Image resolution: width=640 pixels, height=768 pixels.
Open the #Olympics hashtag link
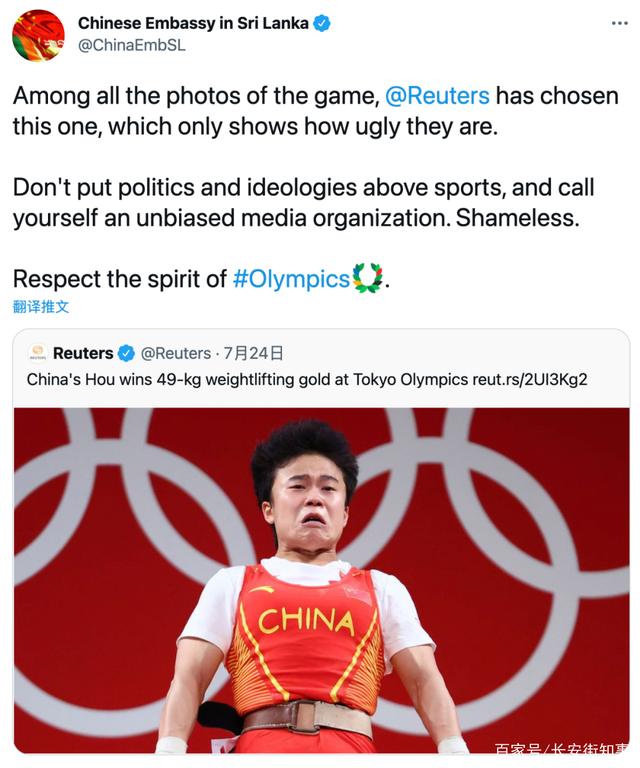click(x=291, y=279)
